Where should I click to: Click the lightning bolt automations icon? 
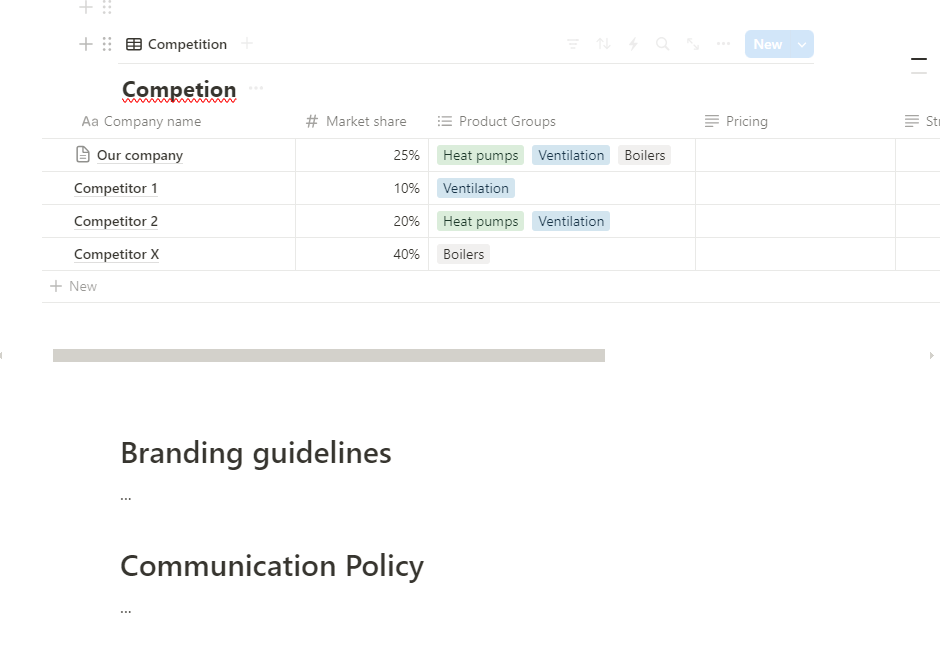pos(633,44)
